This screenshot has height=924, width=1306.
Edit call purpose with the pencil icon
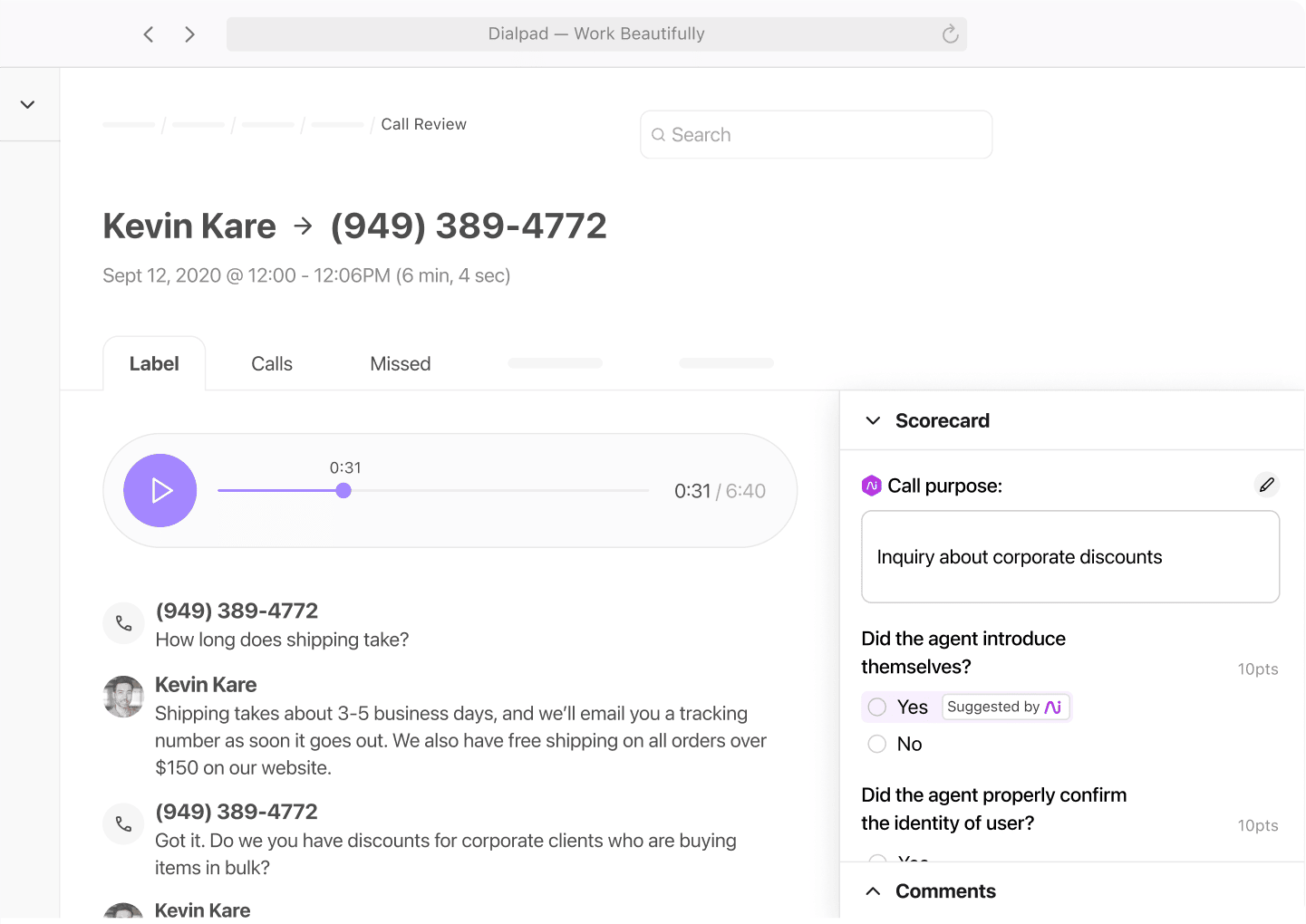(x=1266, y=485)
